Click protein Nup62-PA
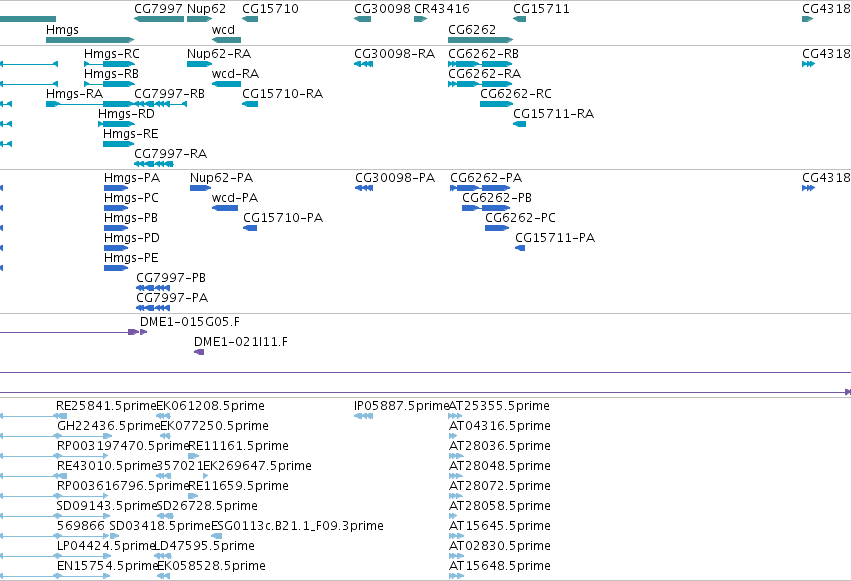Screen dimensions: 851x581 click(x=221, y=178)
